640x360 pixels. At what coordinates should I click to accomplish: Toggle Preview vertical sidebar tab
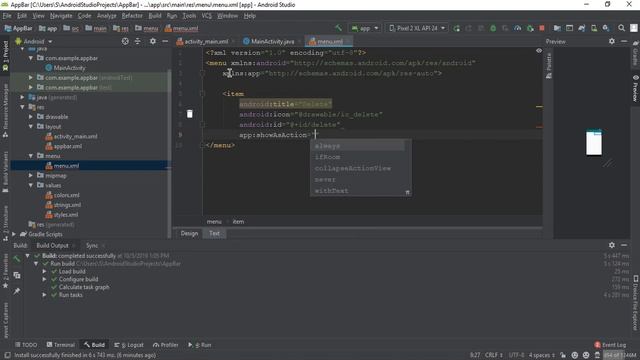(636, 88)
